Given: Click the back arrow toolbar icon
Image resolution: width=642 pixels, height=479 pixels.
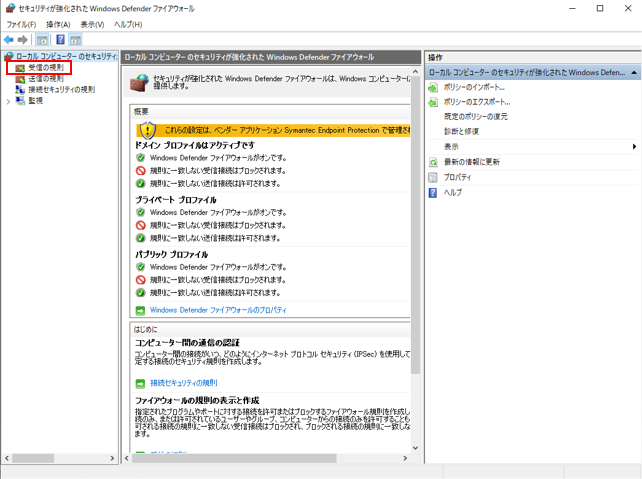Looking at the screenshot, I should 9,39.
